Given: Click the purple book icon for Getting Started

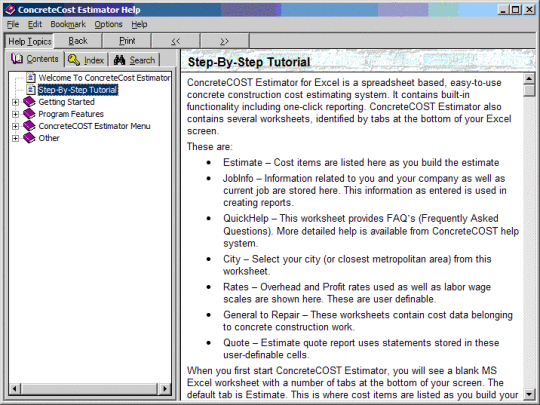Looking at the screenshot, I should point(29,102).
